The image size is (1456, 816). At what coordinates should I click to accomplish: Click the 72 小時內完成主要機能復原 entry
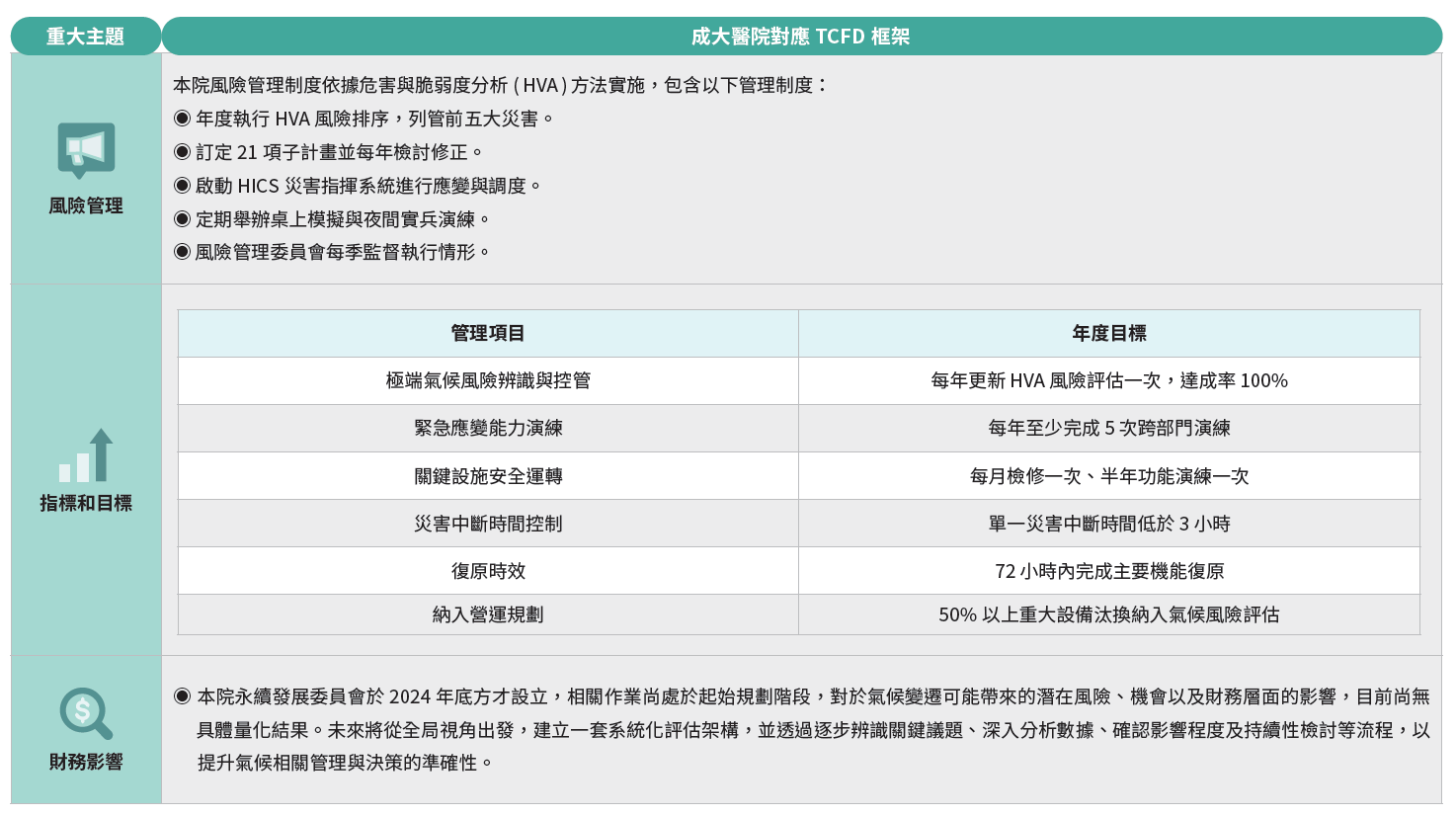click(1108, 570)
